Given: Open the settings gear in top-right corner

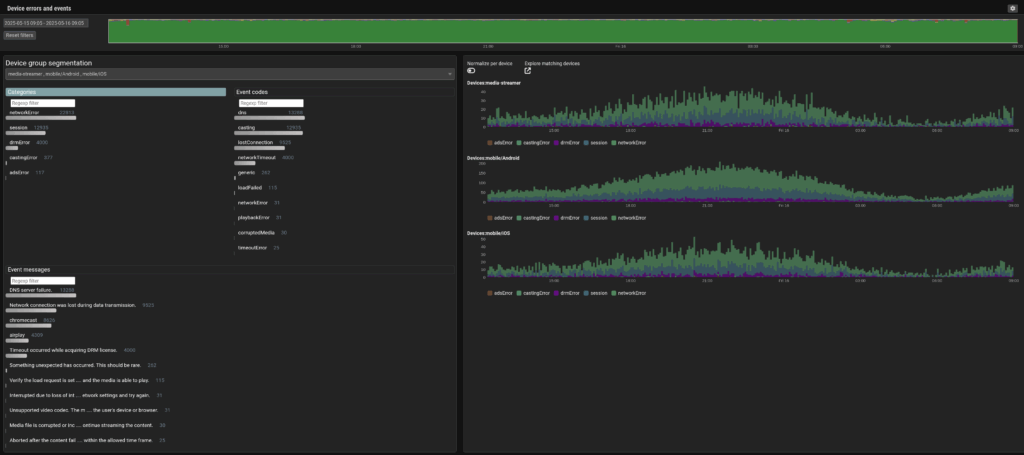Looking at the screenshot, I should [1013, 8].
